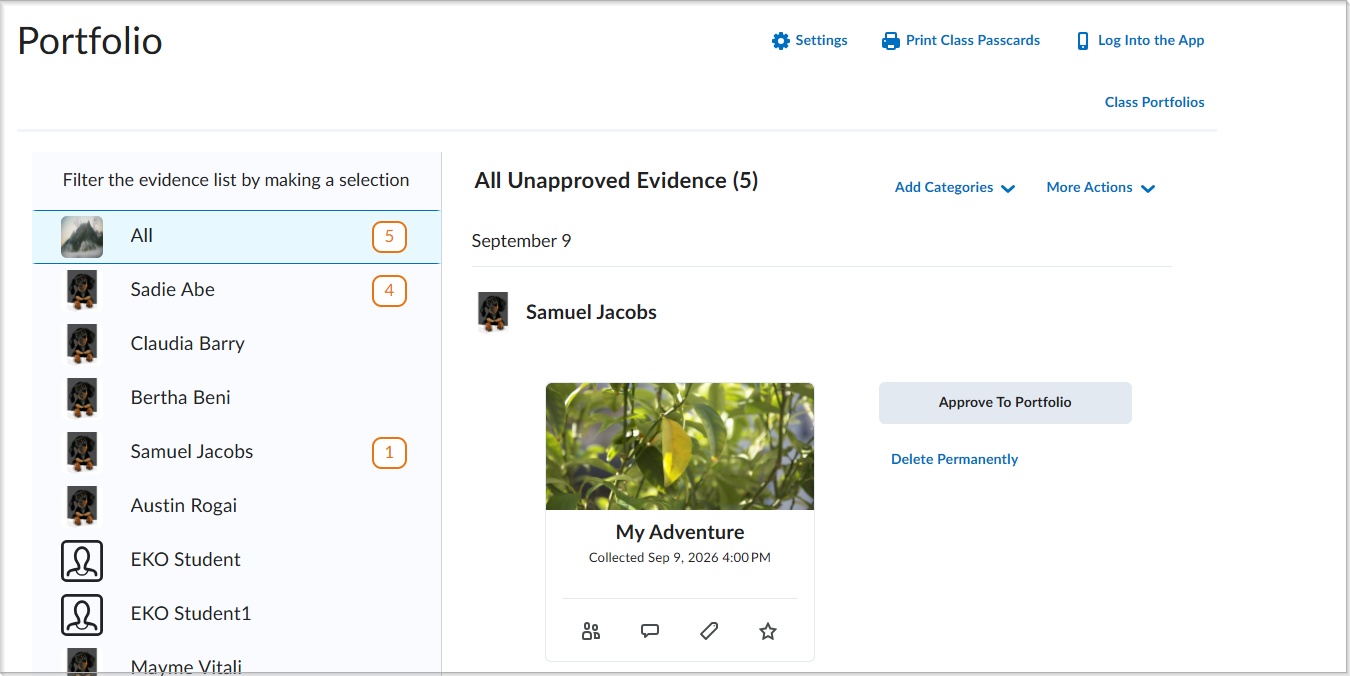
Task: Click Samuel Jacobs avatar in the evidence header
Action: [493, 312]
